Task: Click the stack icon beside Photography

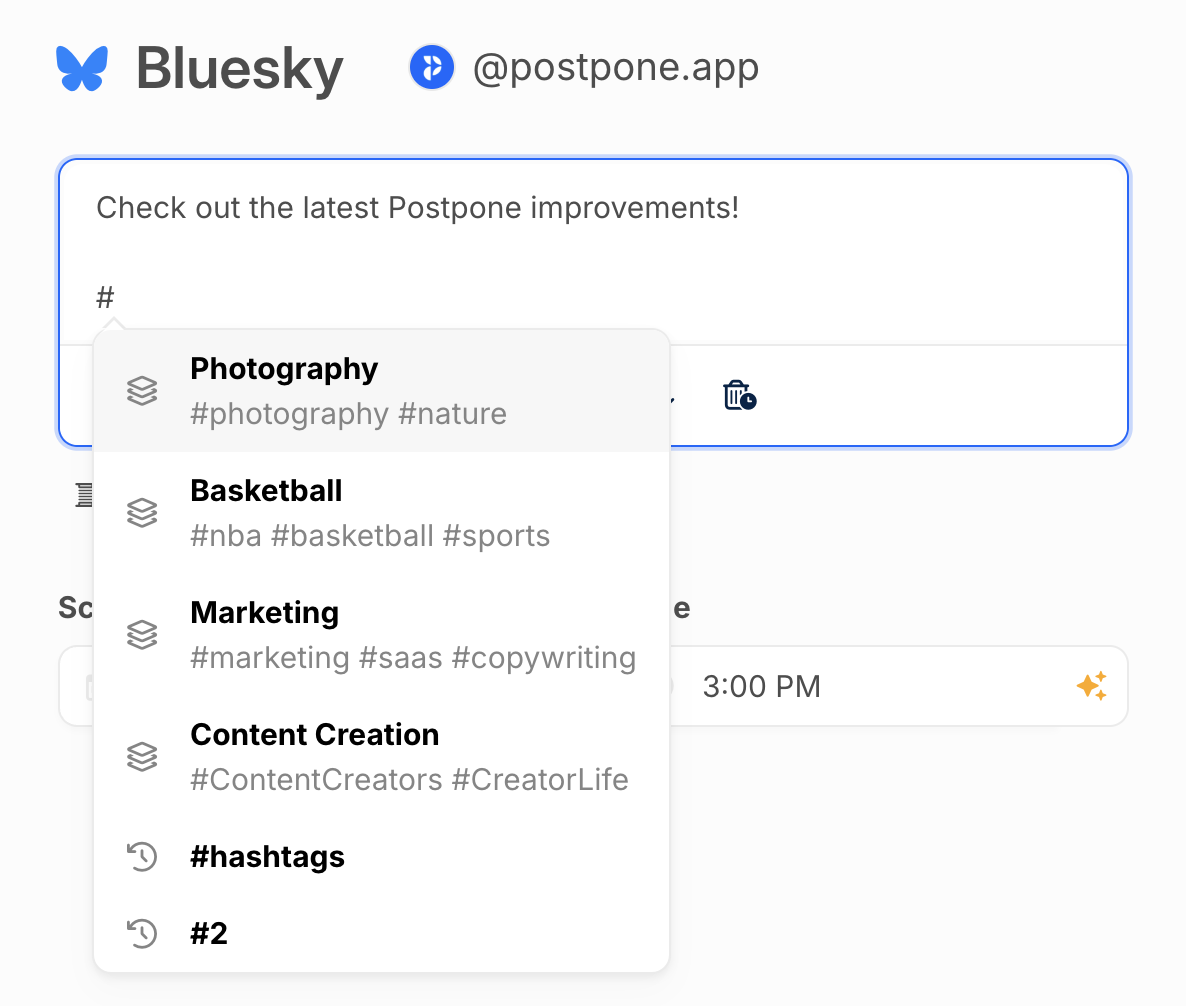Action: tap(142, 391)
